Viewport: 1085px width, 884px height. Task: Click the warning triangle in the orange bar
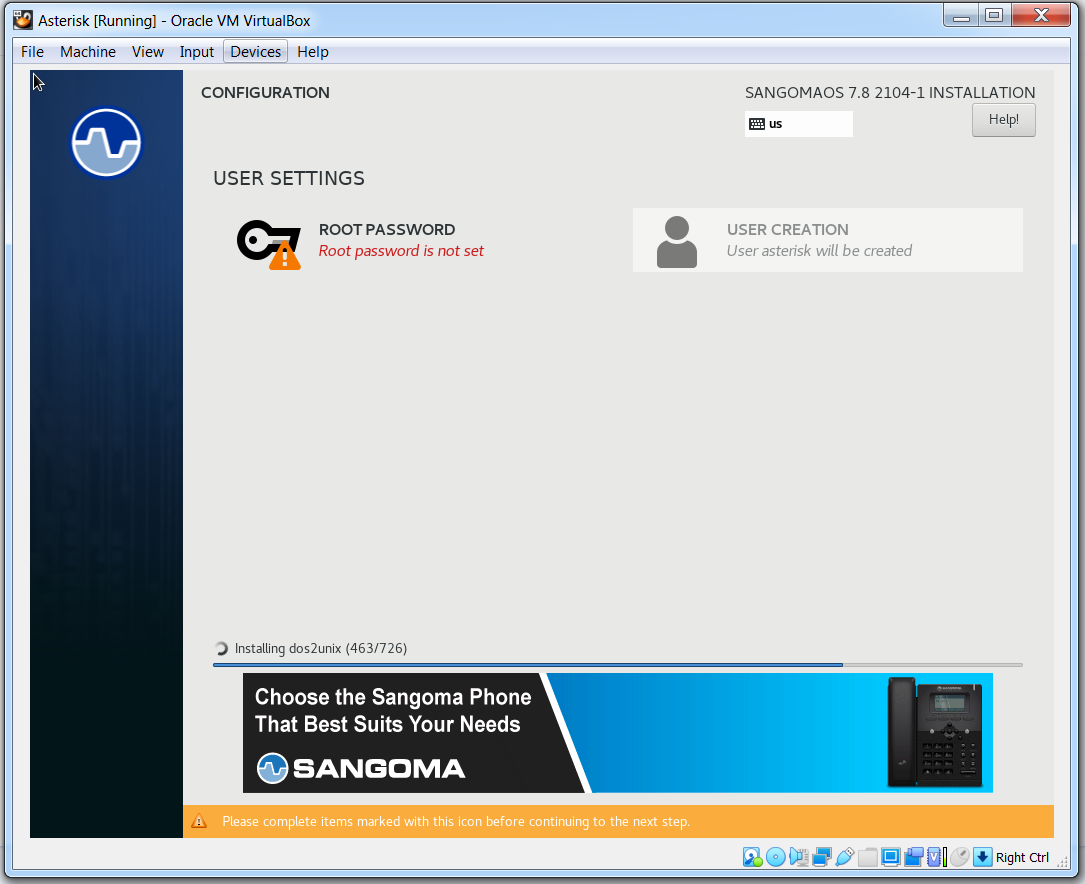tap(199, 821)
